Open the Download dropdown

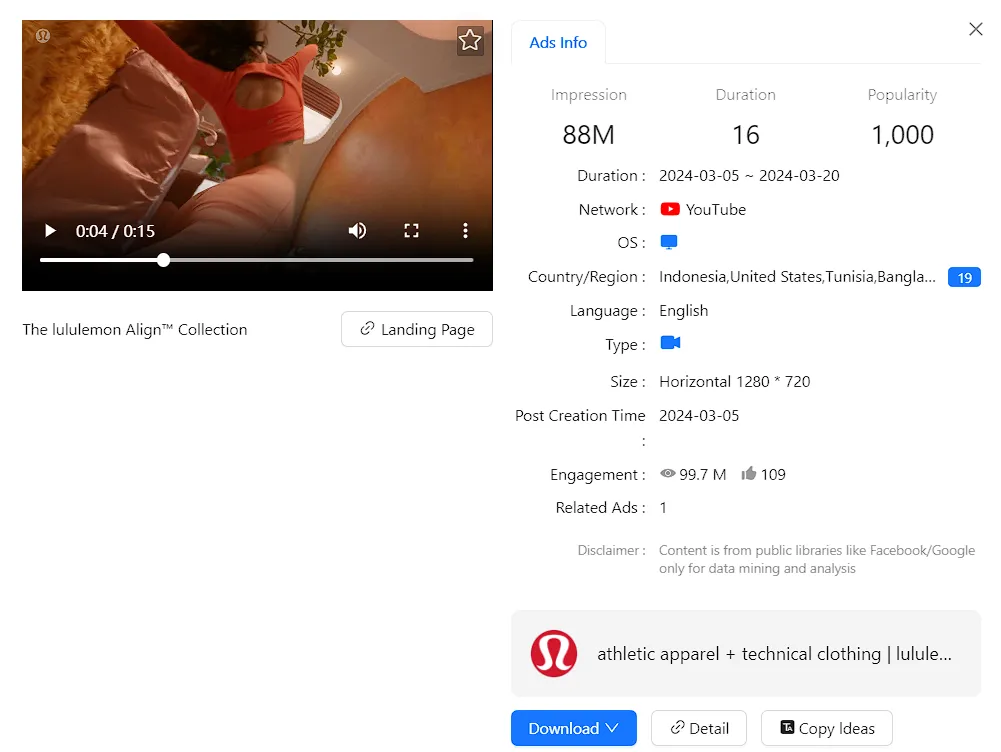574,728
